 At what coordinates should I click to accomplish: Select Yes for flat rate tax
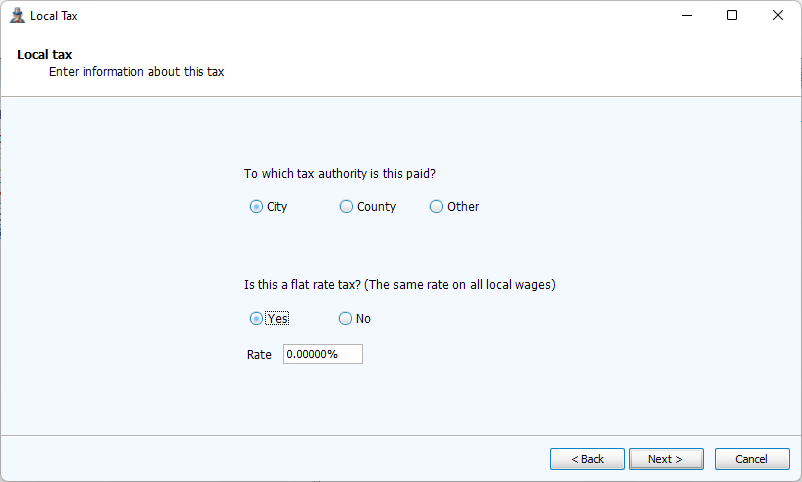coord(257,319)
